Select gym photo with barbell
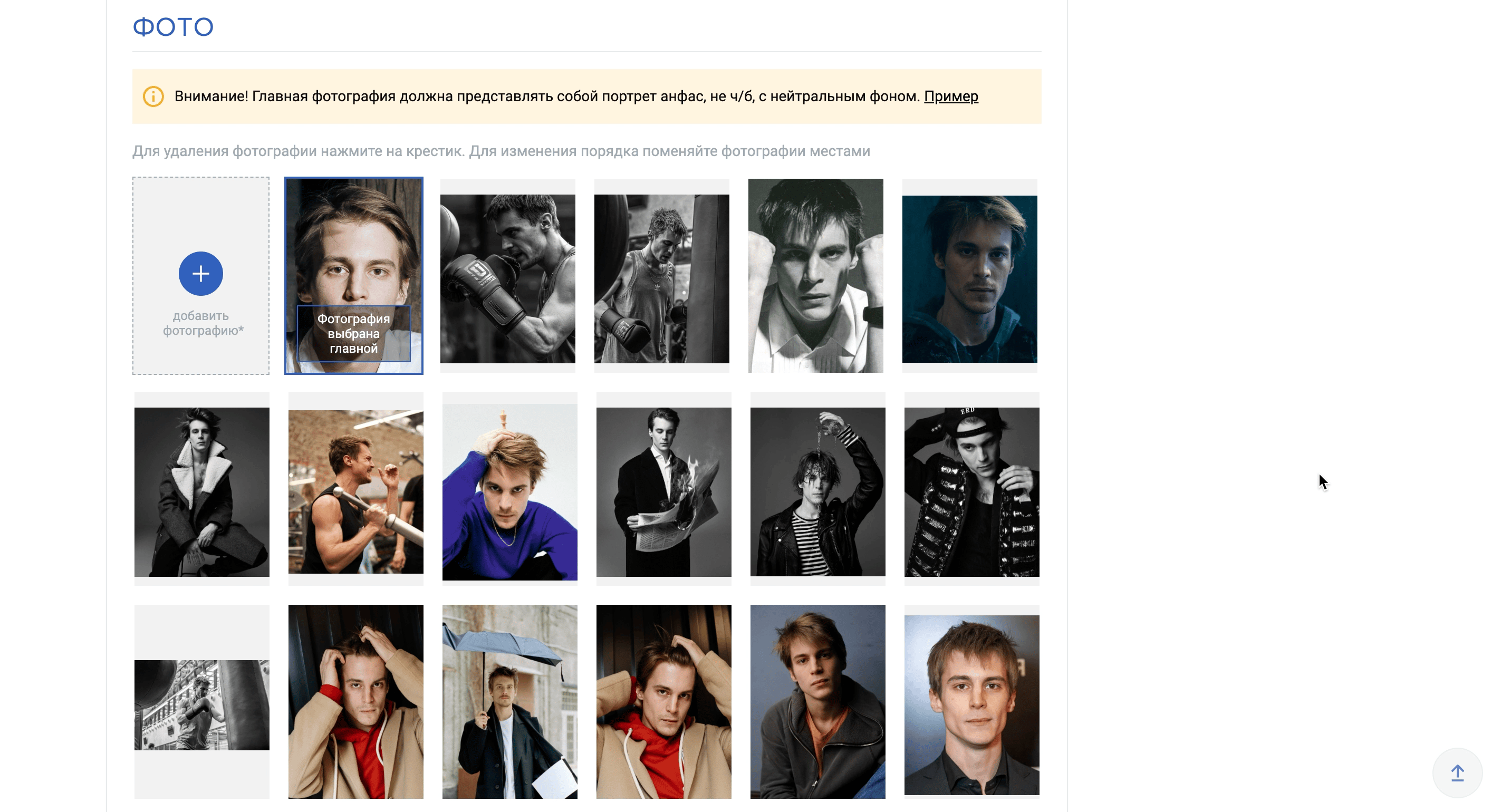This screenshot has width=1501, height=812. [356, 491]
